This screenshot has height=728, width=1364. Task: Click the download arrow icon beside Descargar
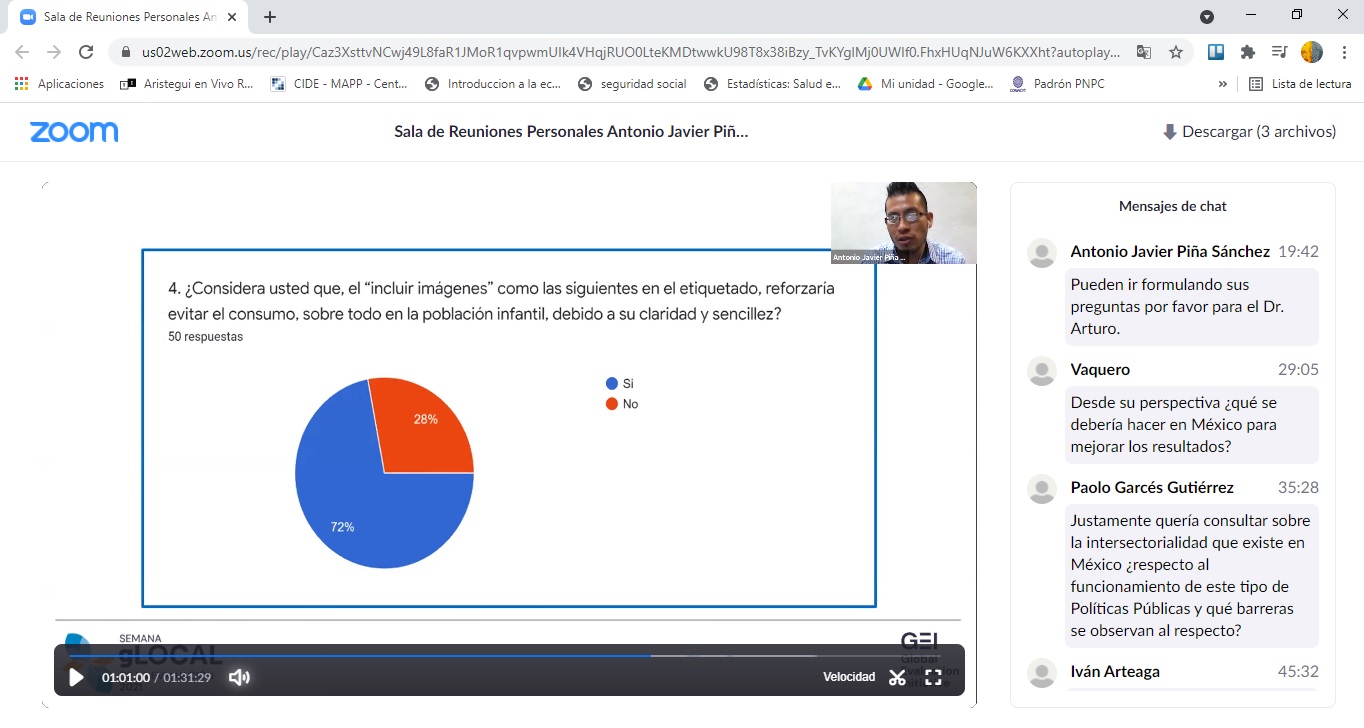(1169, 132)
